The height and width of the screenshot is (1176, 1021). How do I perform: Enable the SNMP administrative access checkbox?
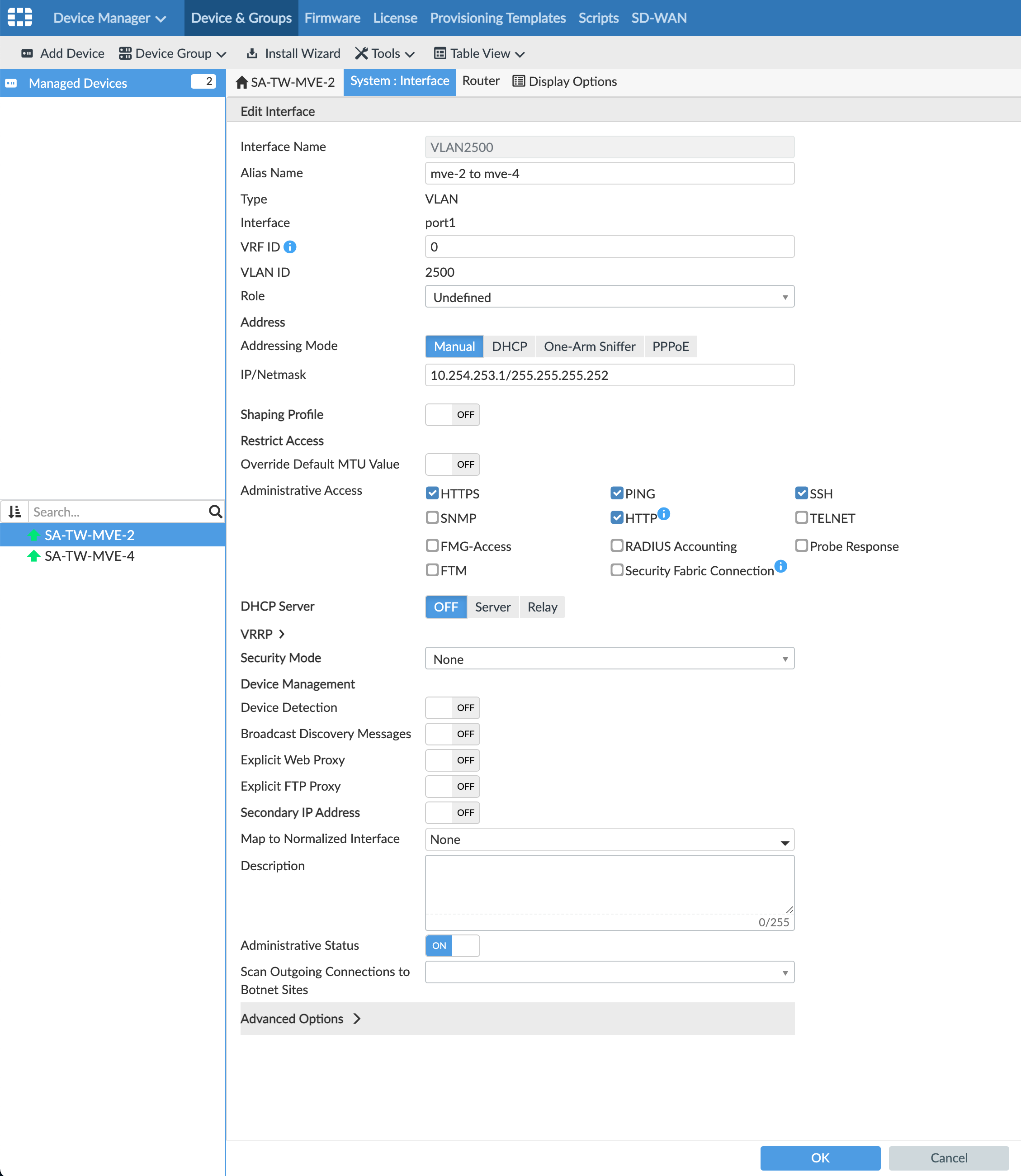click(x=432, y=517)
